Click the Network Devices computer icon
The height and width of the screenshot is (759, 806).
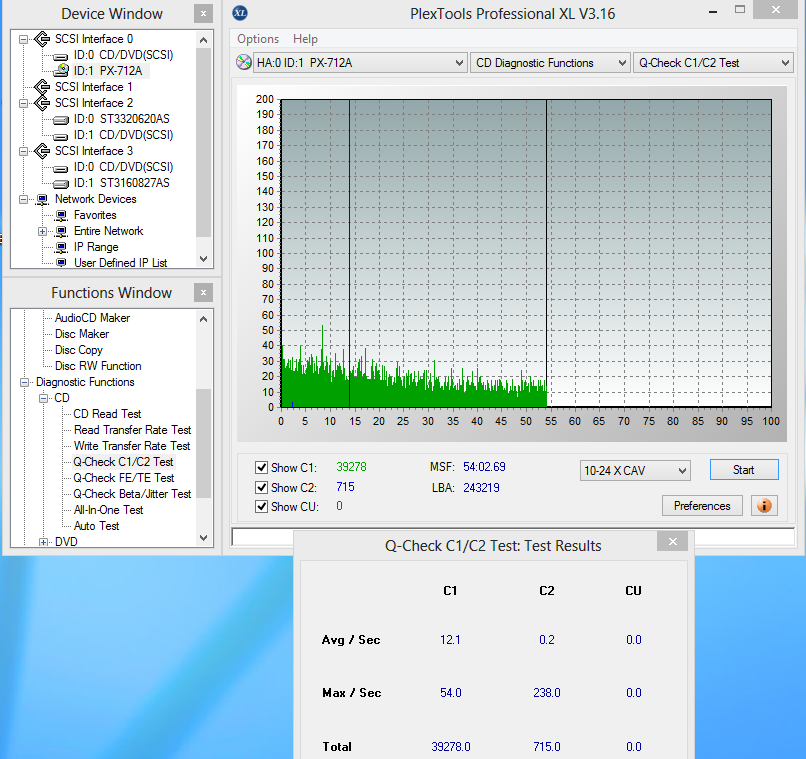pyautogui.click(x=42, y=199)
